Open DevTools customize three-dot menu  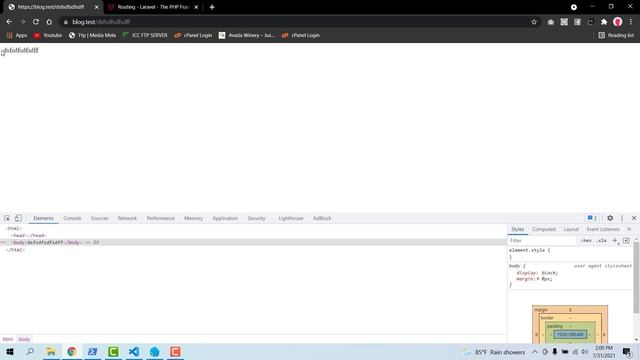[x=622, y=218]
